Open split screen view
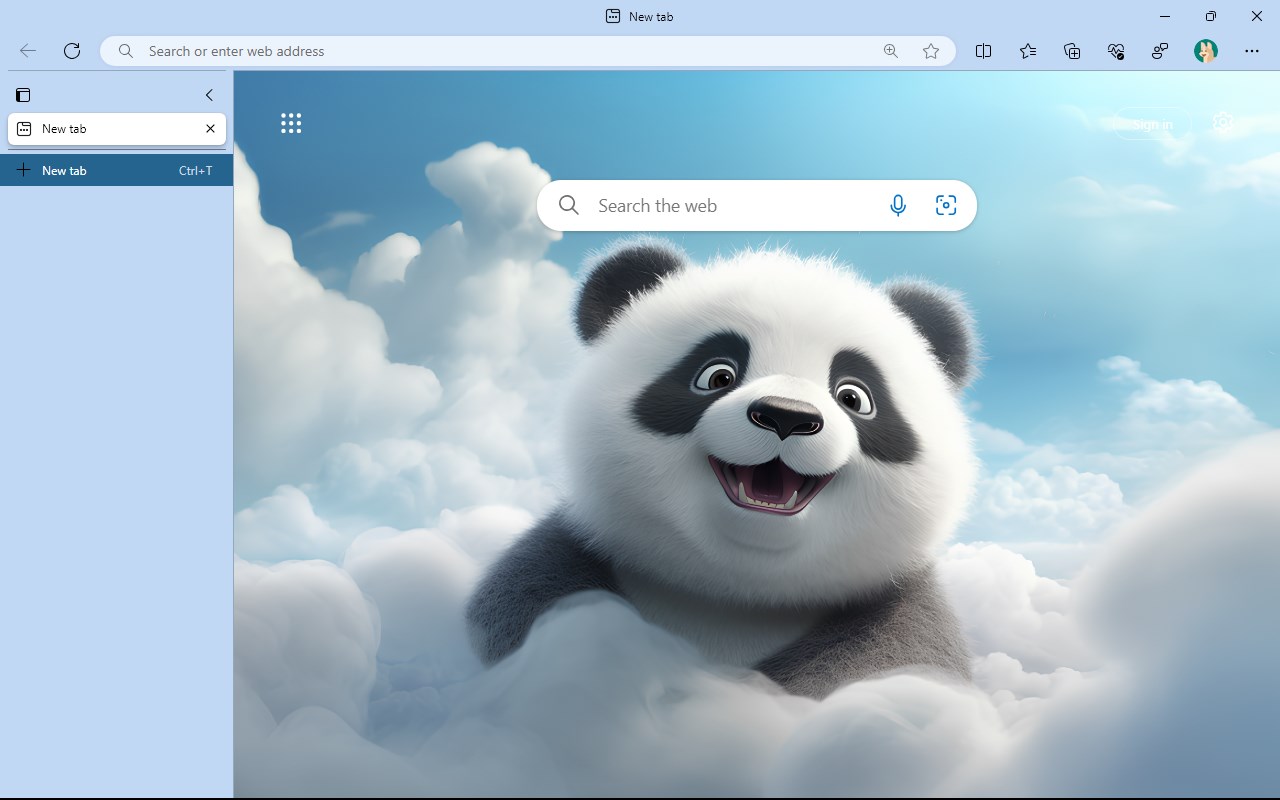Screen dimensions: 1280x800 click(983, 51)
